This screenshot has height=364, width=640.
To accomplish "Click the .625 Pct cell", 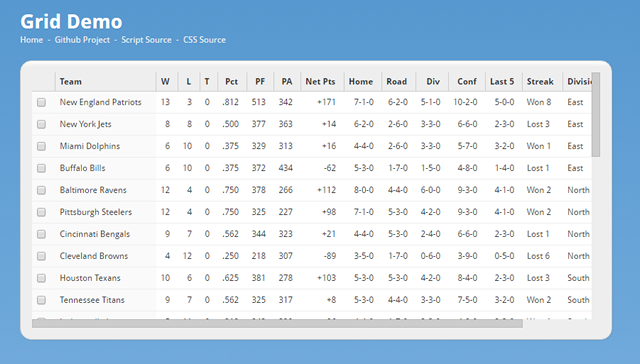I will [x=231, y=279].
